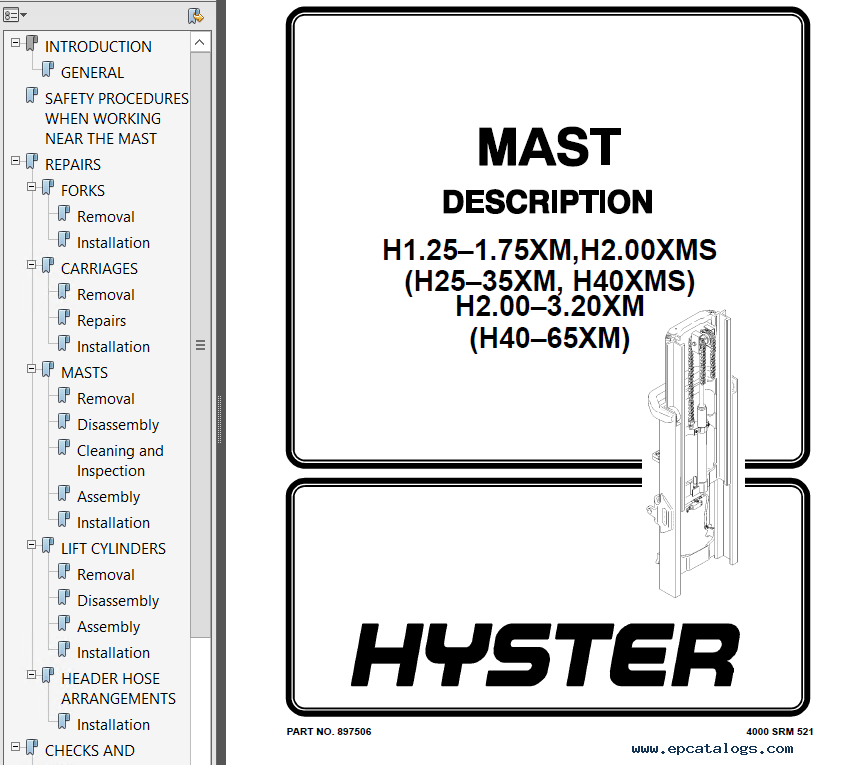Image resolution: width=844 pixels, height=765 pixels.
Task: Open Removal under FORKS
Action: point(106,217)
